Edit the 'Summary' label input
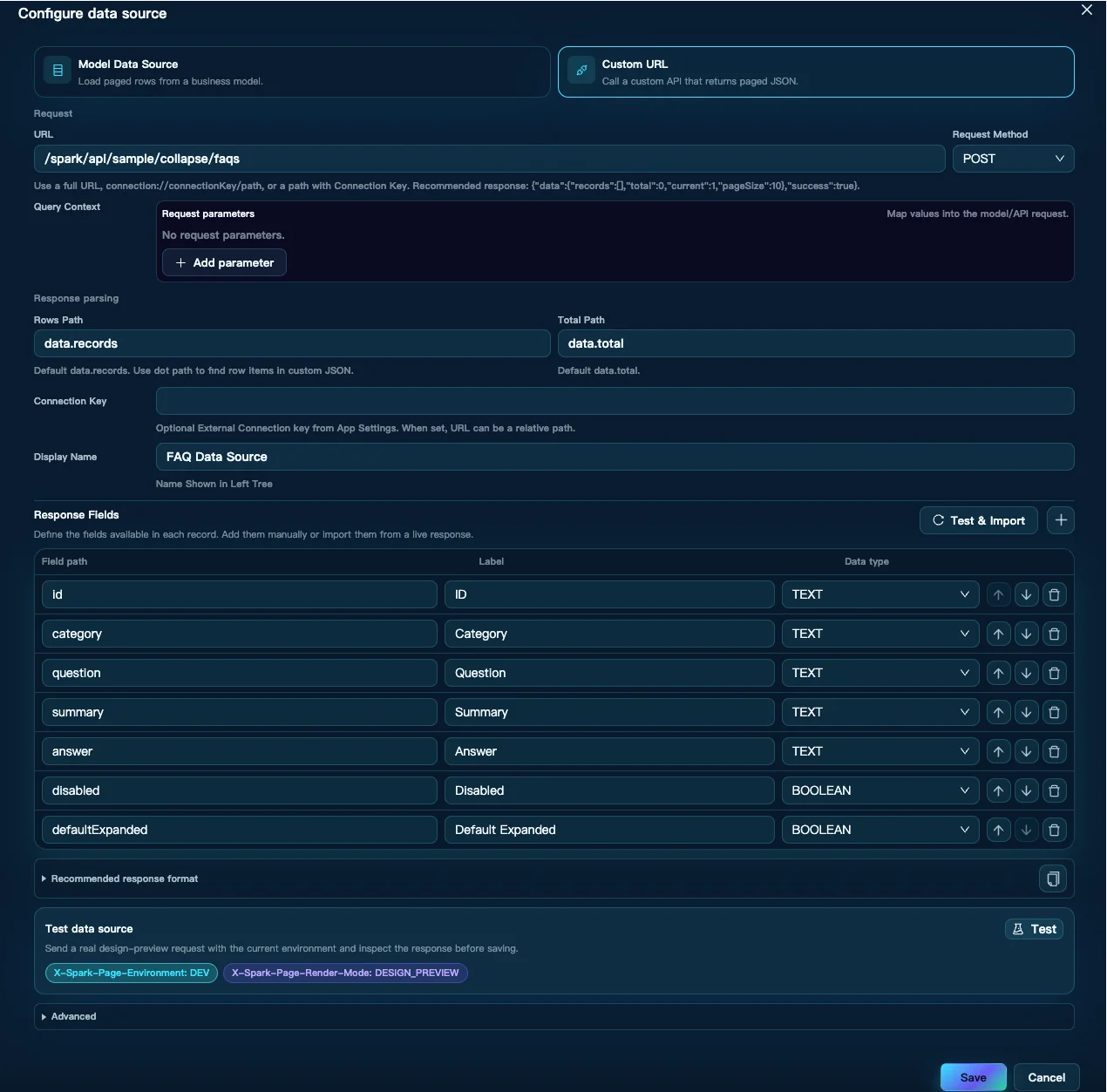The image size is (1107, 1092). (x=609, y=712)
